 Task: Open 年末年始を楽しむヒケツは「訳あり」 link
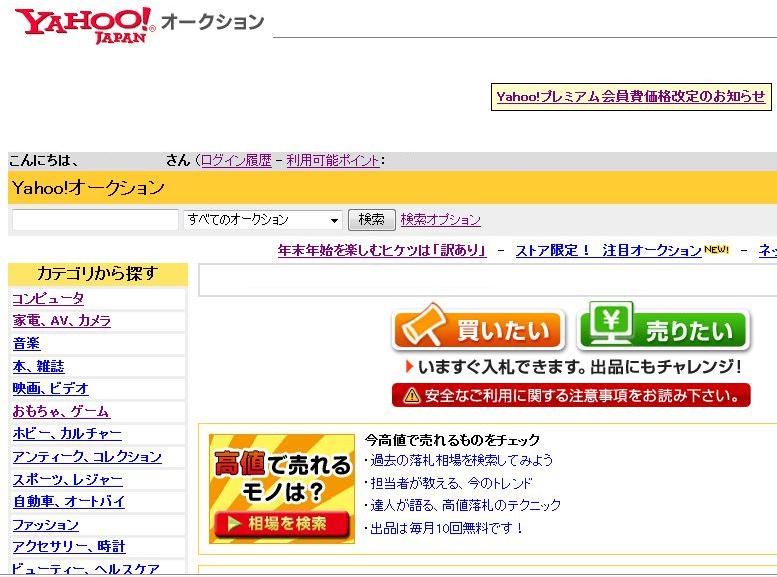click(382, 250)
